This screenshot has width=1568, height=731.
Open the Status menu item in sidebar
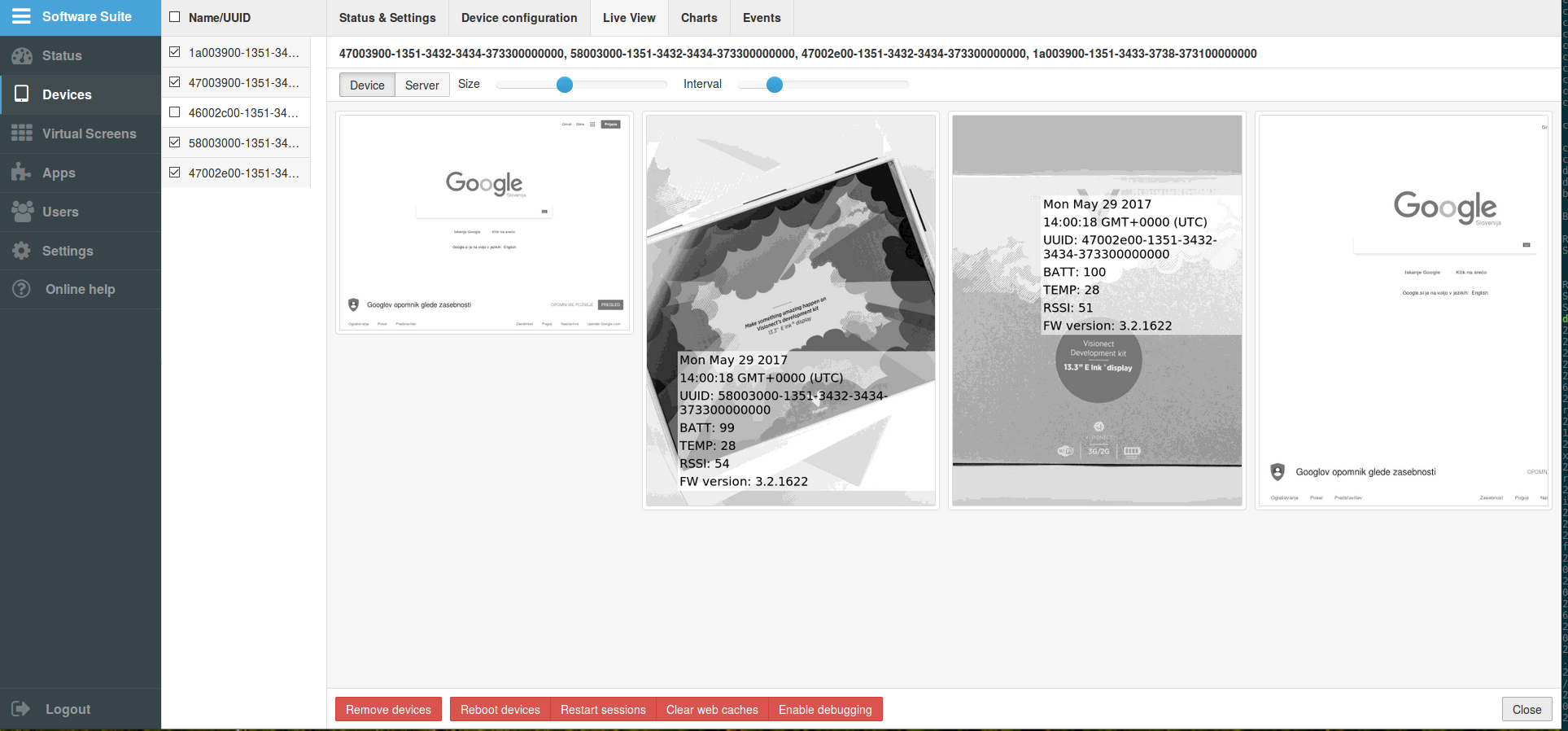[81, 55]
